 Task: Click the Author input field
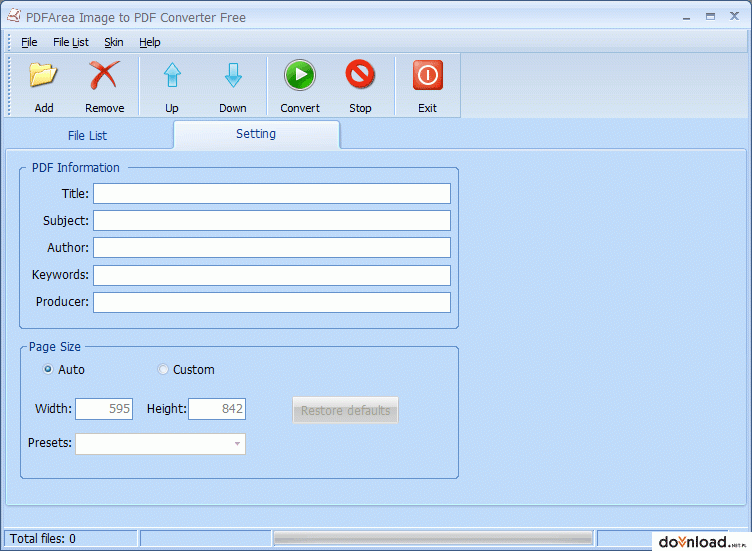(x=271, y=247)
